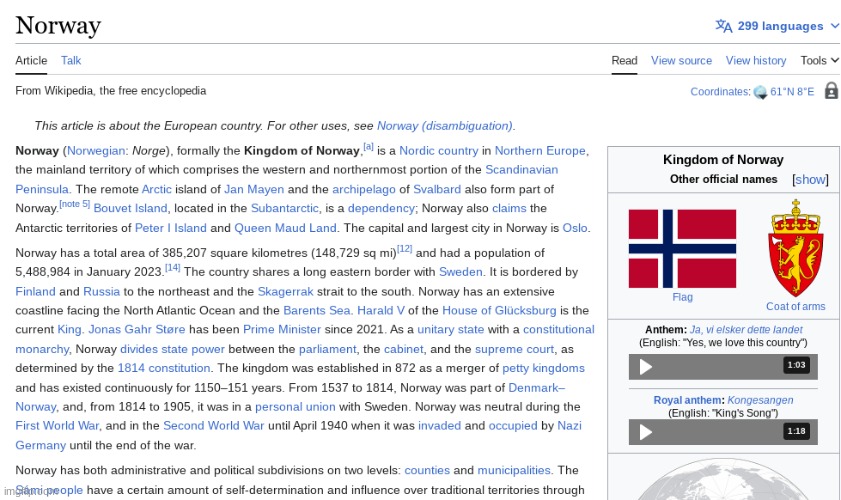The width and height of the screenshot is (841, 500).
Task: Switch to the Talk tab
Action: pyautogui.click(x=71, y=61)
